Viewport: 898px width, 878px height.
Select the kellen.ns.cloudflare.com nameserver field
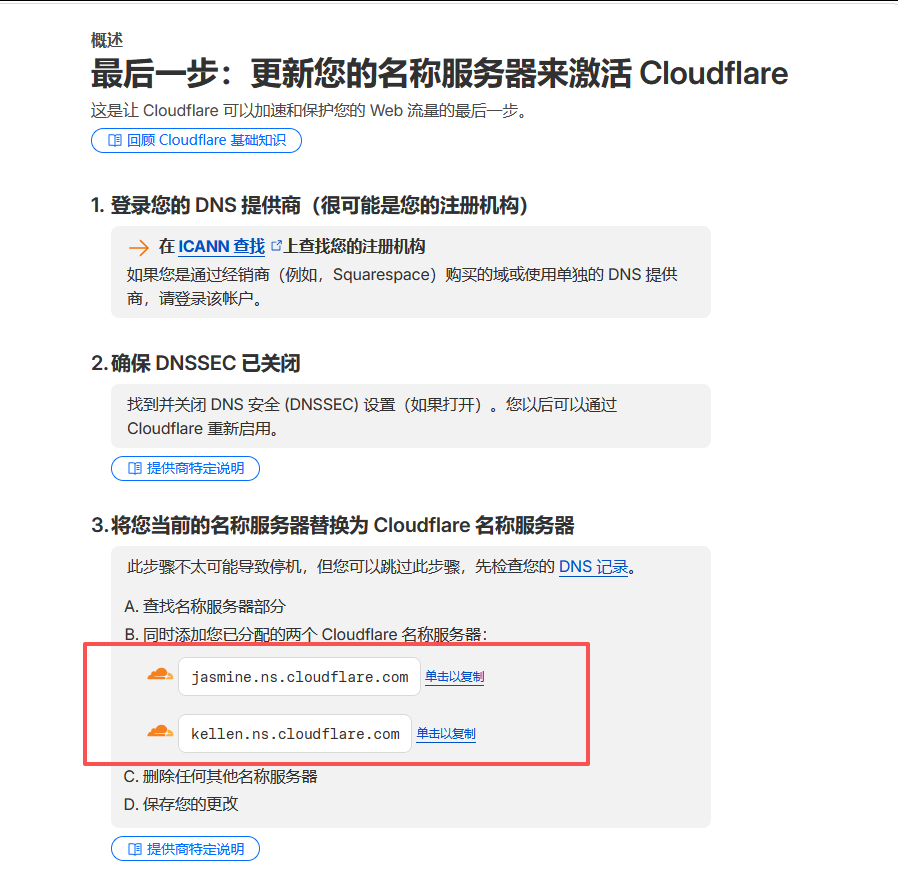click(295, 734)
